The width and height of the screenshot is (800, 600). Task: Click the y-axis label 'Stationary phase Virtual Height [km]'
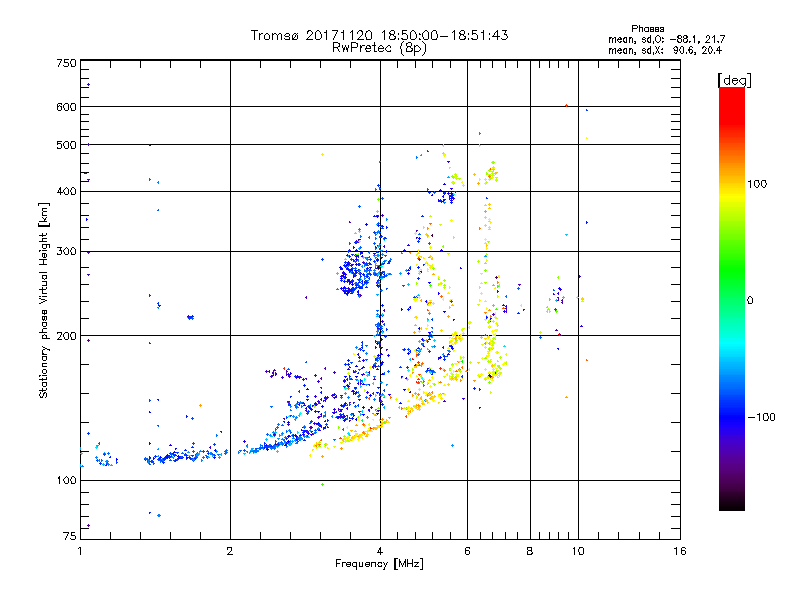pos(44,300)
